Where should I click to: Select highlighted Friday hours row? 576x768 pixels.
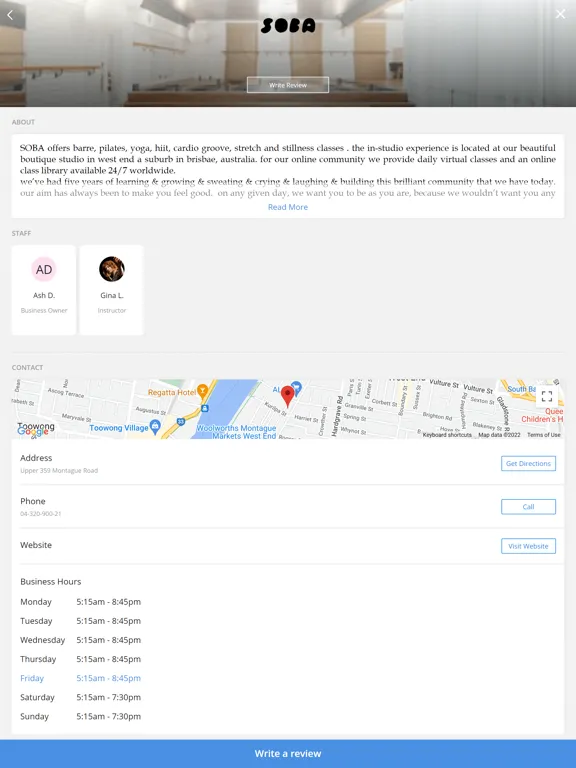80,678
